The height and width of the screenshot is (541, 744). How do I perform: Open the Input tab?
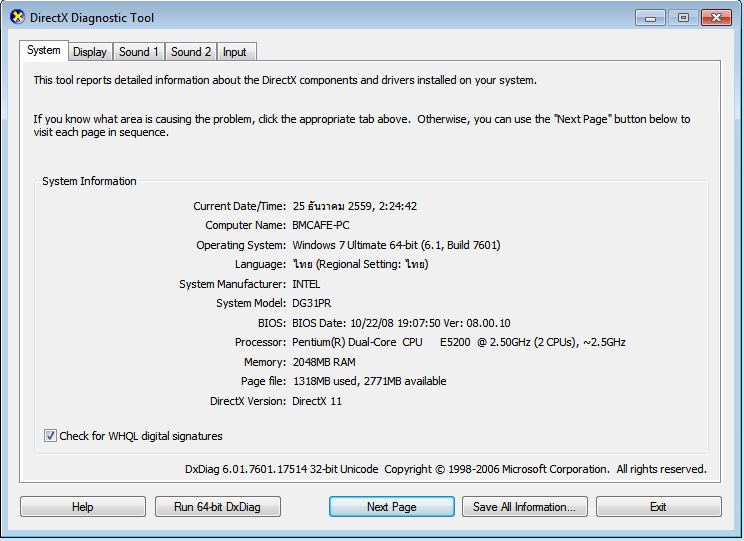click(x=235, y=52)
